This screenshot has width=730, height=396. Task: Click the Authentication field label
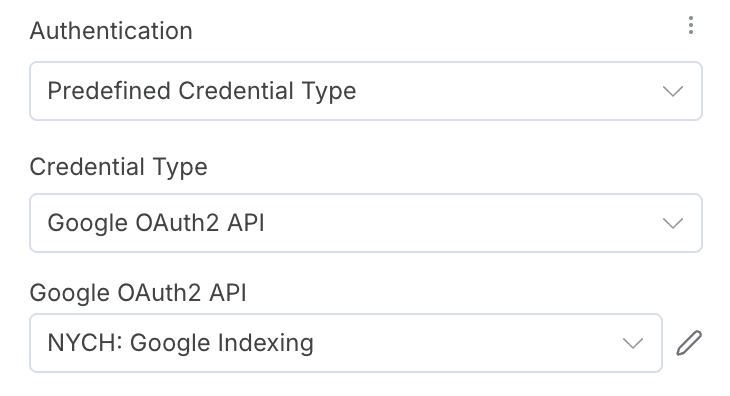[111, 31]
